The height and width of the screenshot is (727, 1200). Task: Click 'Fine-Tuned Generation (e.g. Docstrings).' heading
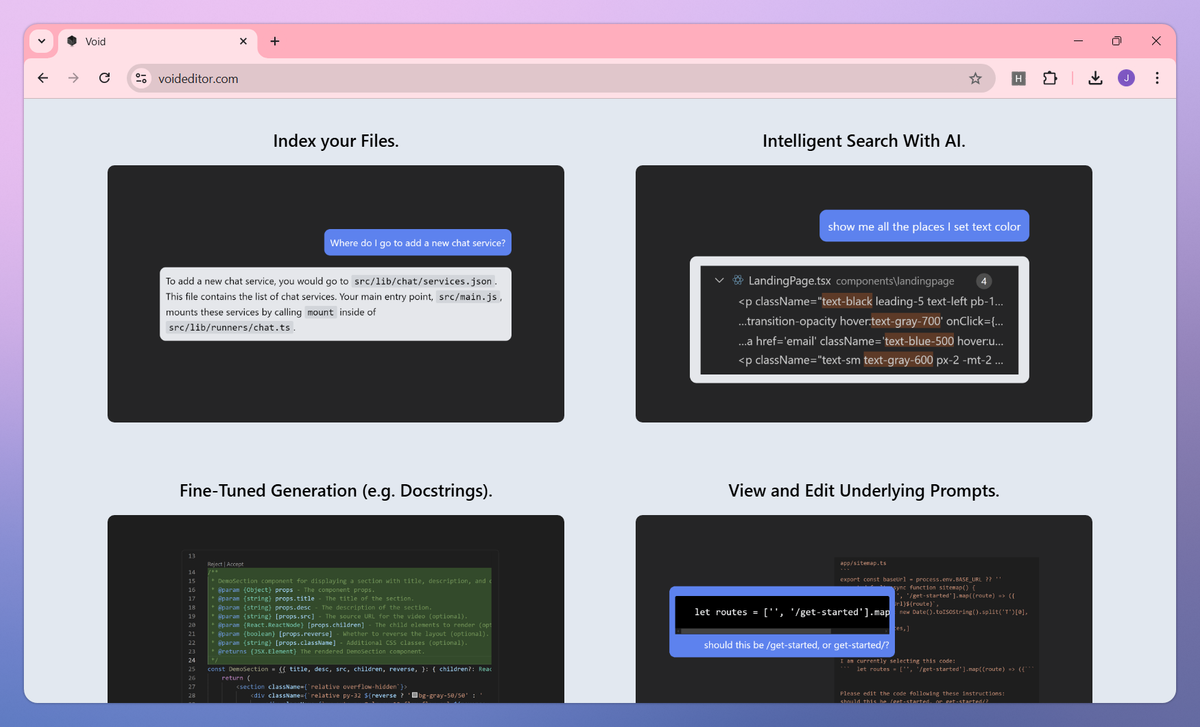point(336,491)
